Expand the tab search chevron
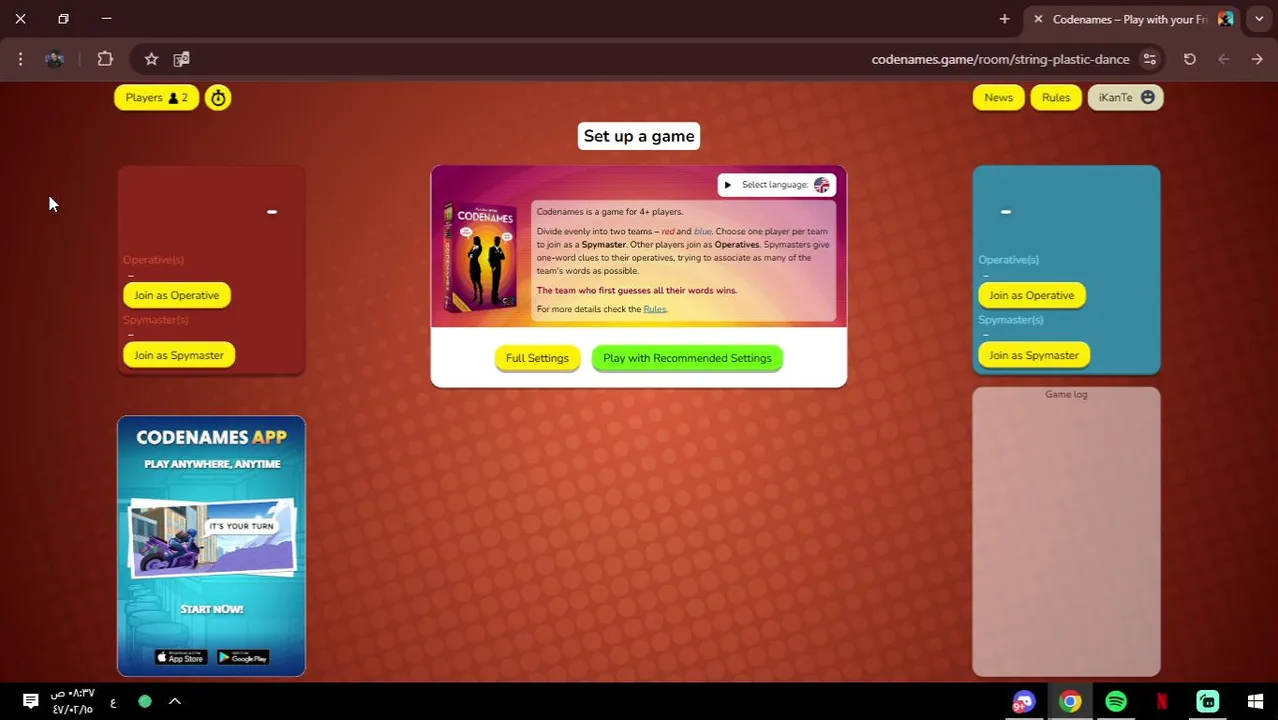1278x720 pixels. [x=1259, y=19]
